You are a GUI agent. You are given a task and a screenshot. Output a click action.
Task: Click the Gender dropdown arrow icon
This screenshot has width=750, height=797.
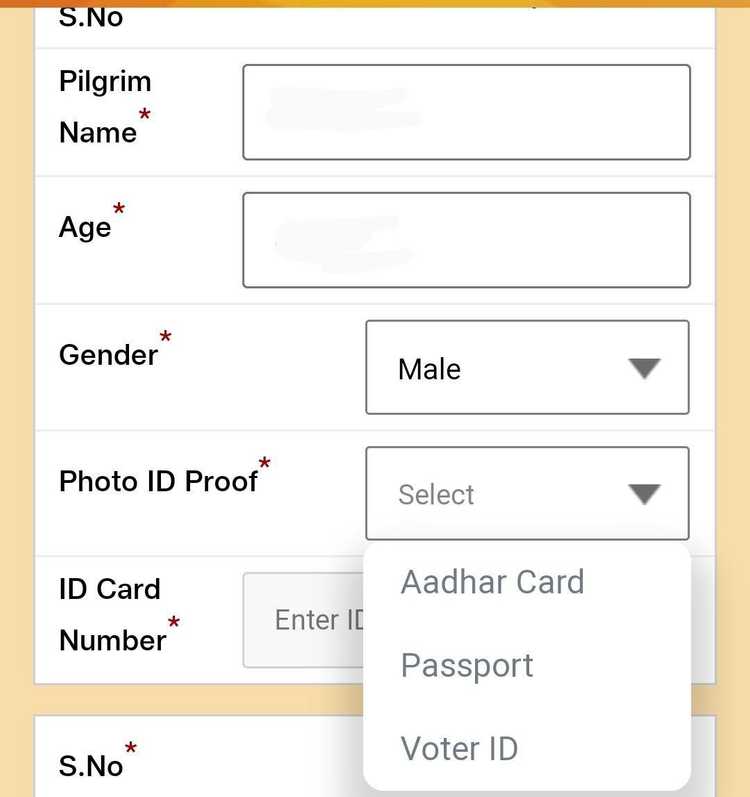tap(645, 368)
